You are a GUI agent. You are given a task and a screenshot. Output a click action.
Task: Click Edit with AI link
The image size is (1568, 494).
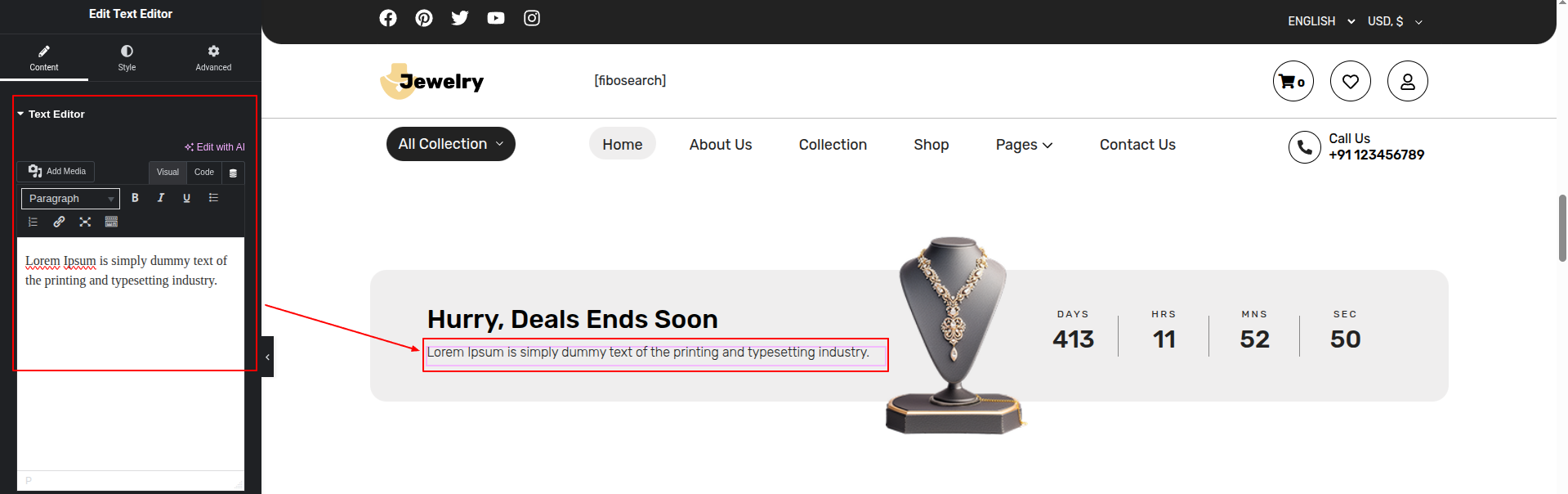coord(215,147)
